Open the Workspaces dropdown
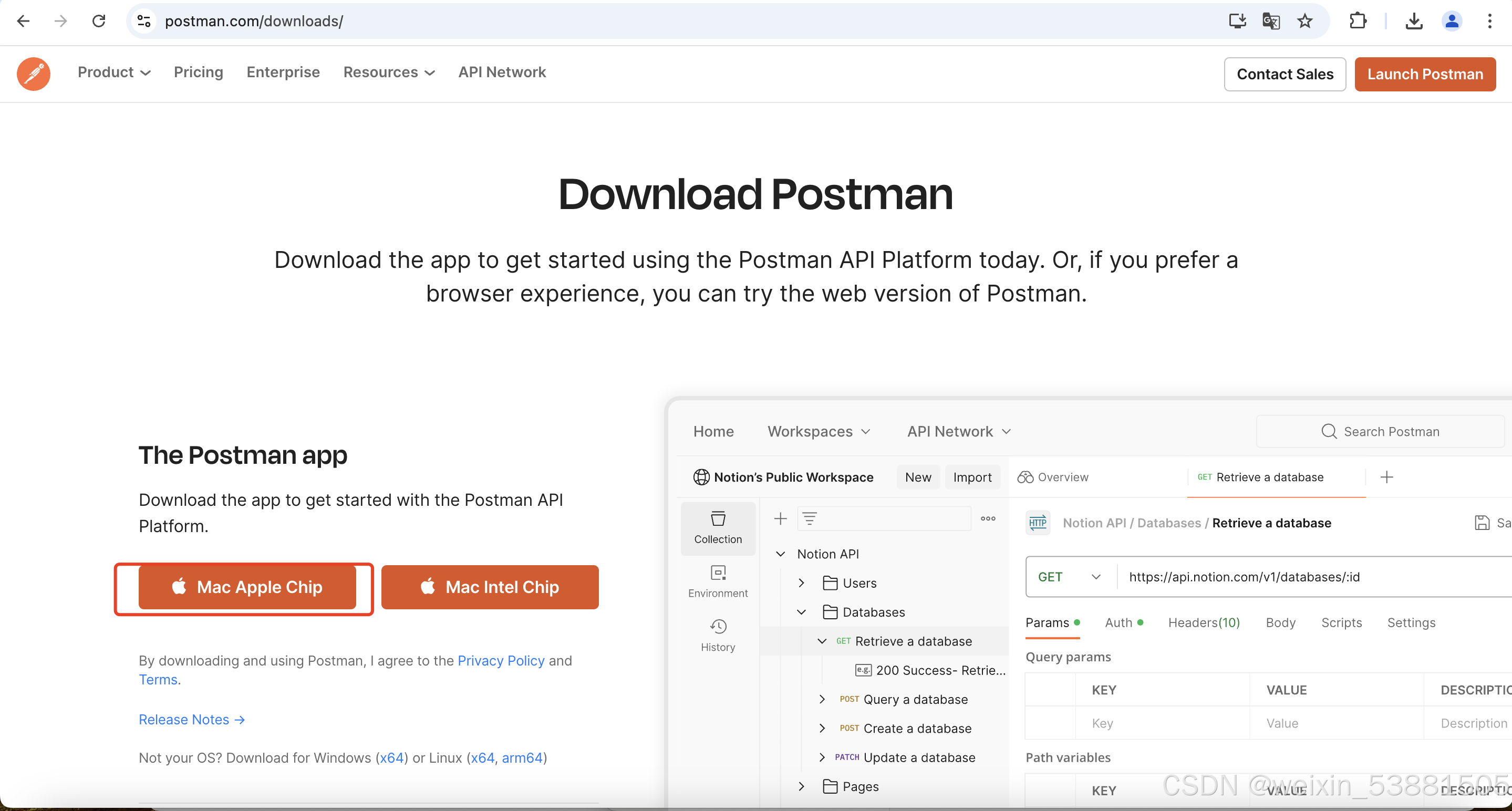Viewport: 1512px width, 811px height. tap(819, 431)
